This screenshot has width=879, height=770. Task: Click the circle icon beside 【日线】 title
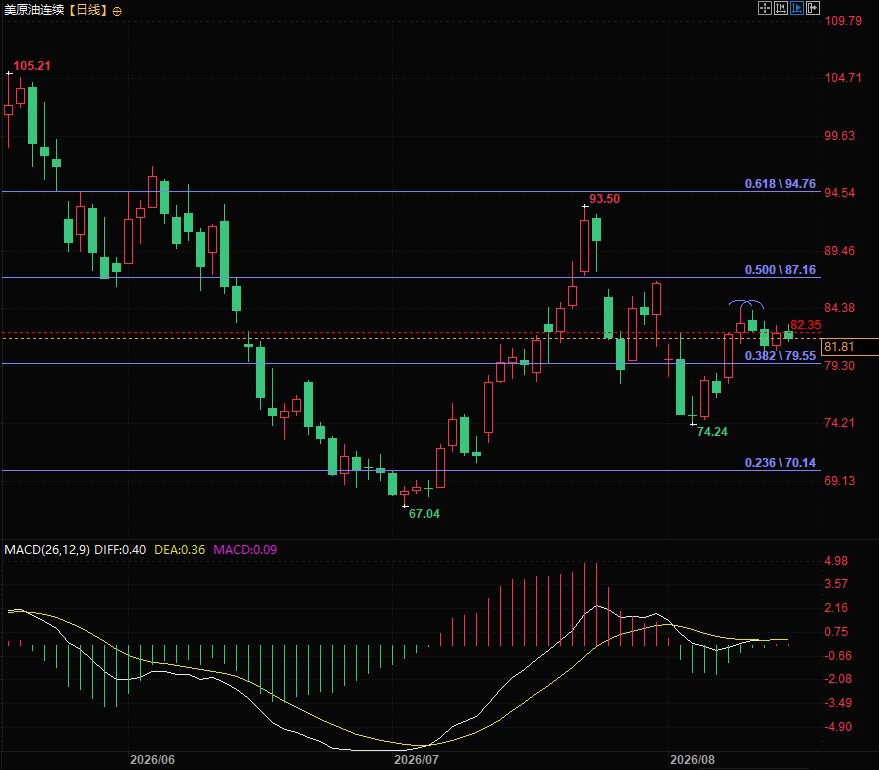coord(117,11)
